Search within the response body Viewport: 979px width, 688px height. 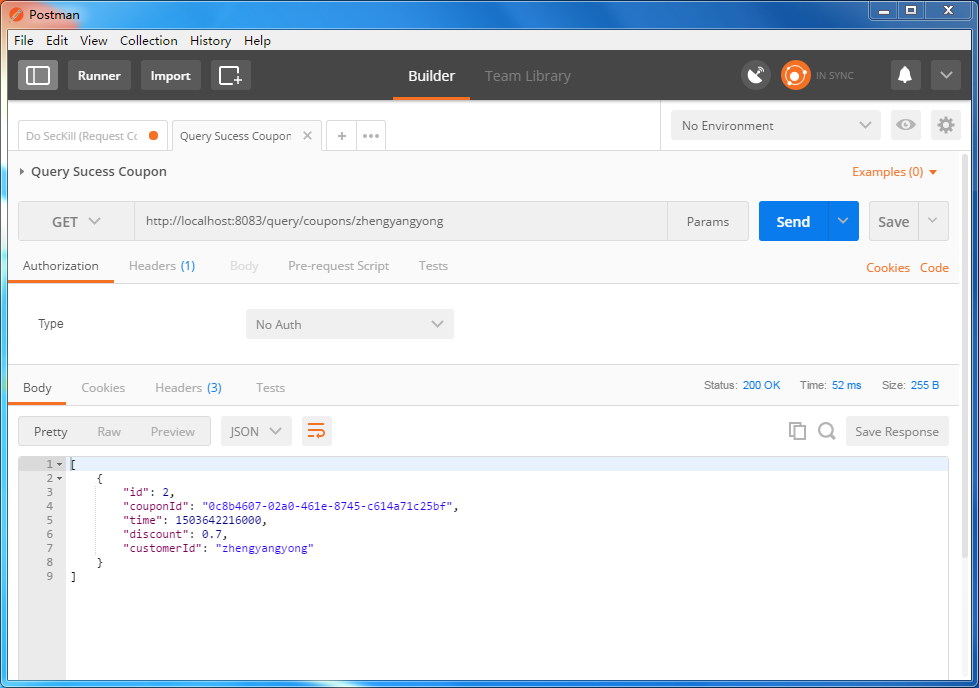827,431
